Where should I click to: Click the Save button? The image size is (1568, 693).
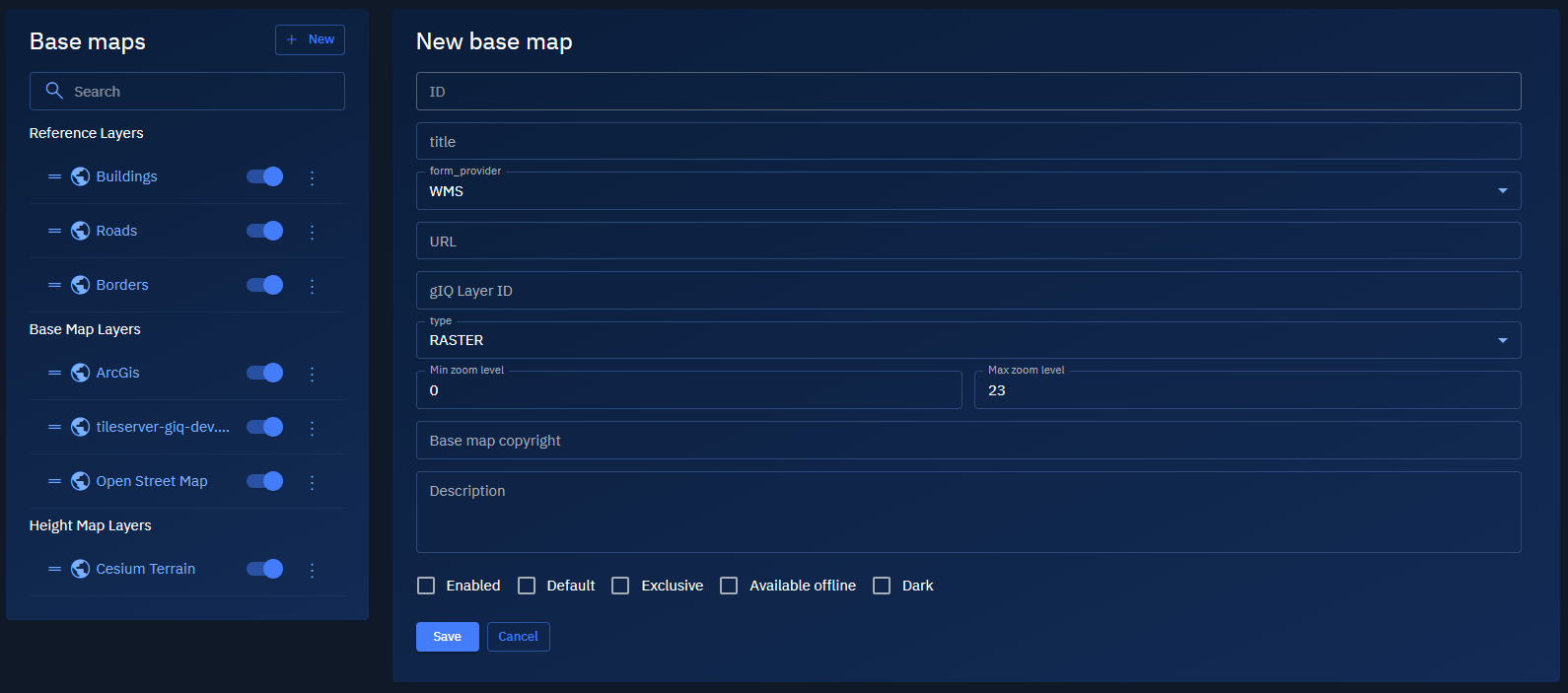pyautogui.click(x=447, y=637)
